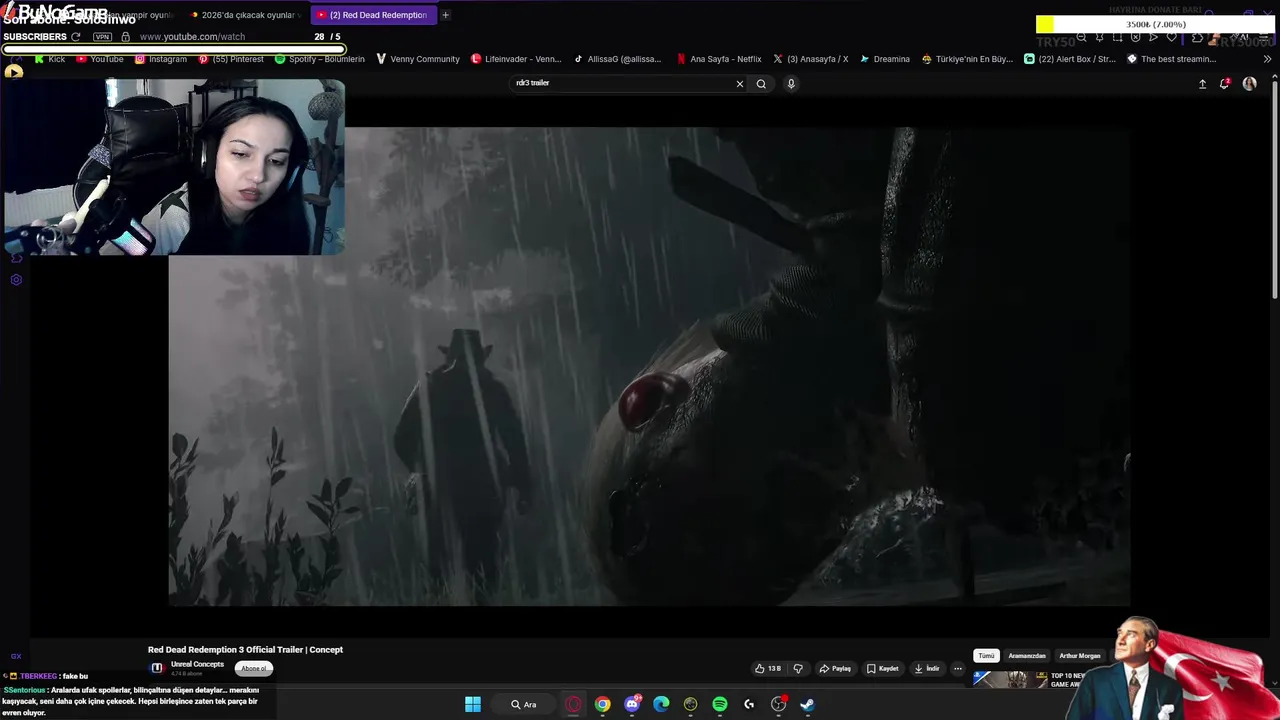1280x720 pixels.
Task: Select the 'Aramanızdan' filter chip
Action: point(1027,656)
